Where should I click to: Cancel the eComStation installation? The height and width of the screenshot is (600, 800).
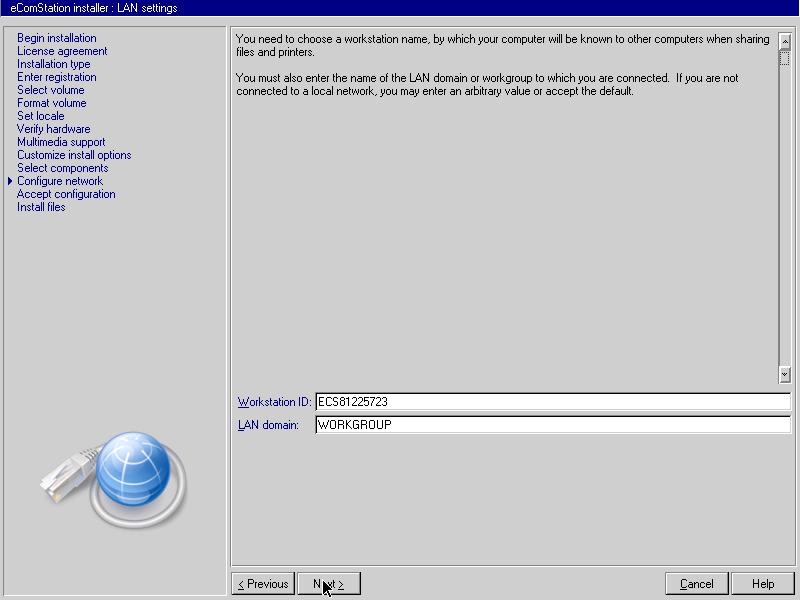pos(696,584)
